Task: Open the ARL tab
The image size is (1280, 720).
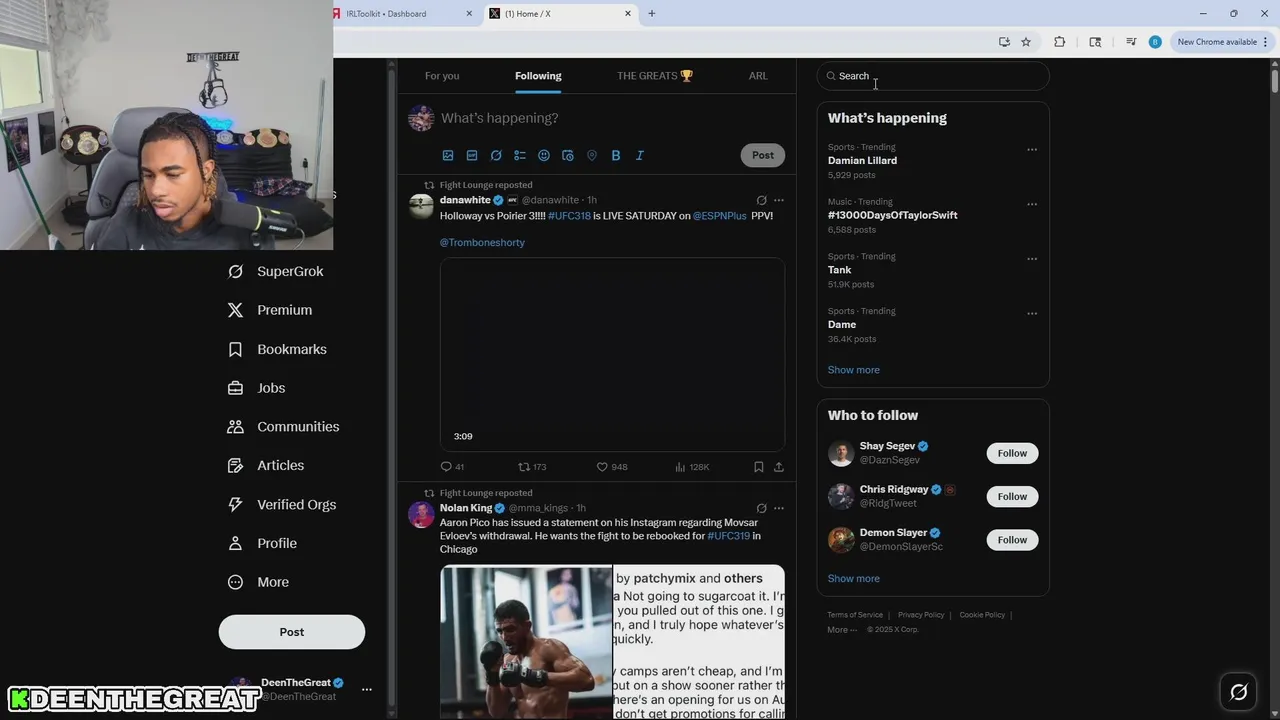Action: (x=758, y=76)
